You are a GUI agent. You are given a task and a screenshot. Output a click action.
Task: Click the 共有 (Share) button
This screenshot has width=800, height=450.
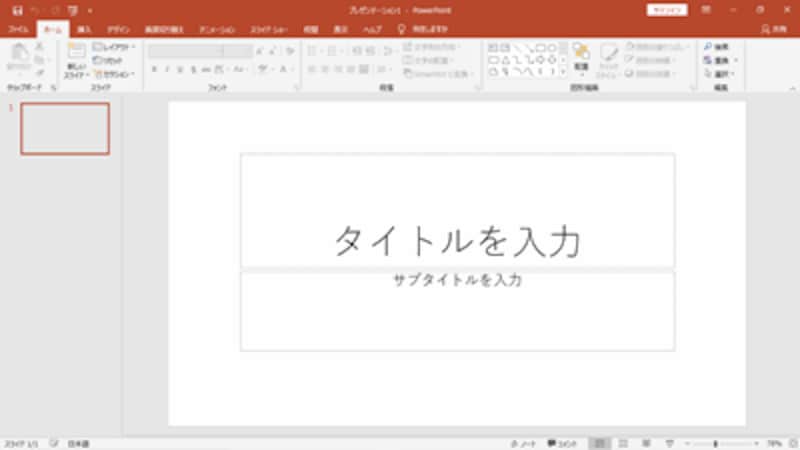(x=774, y=30)
